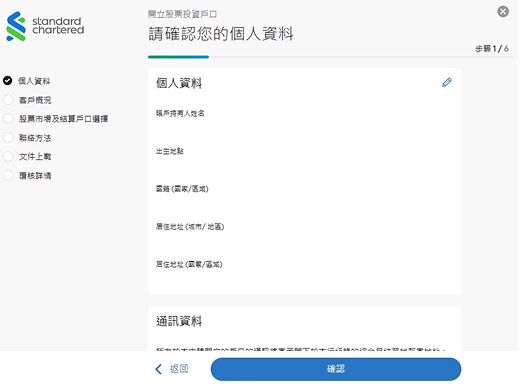Select the 覆核詳情 step circle
The width and height of the screenshot is (520, 390).
[8, 175]
